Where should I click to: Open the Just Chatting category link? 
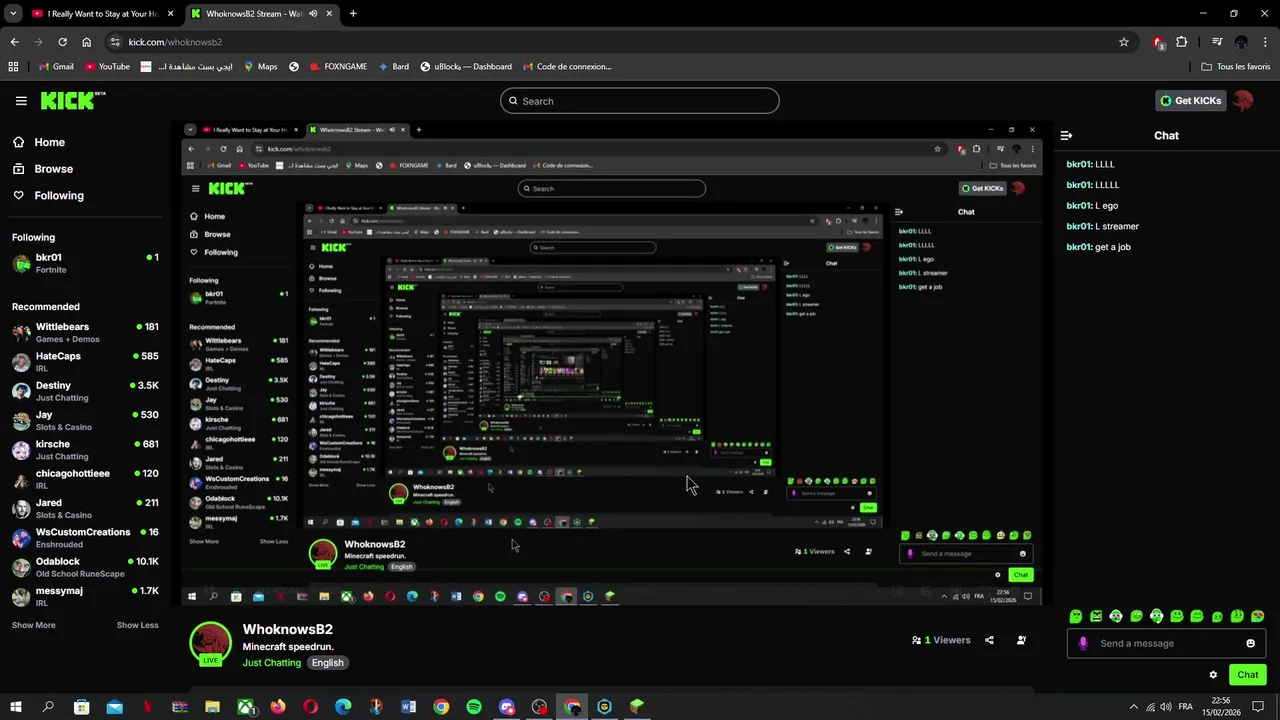coord(271,663)
